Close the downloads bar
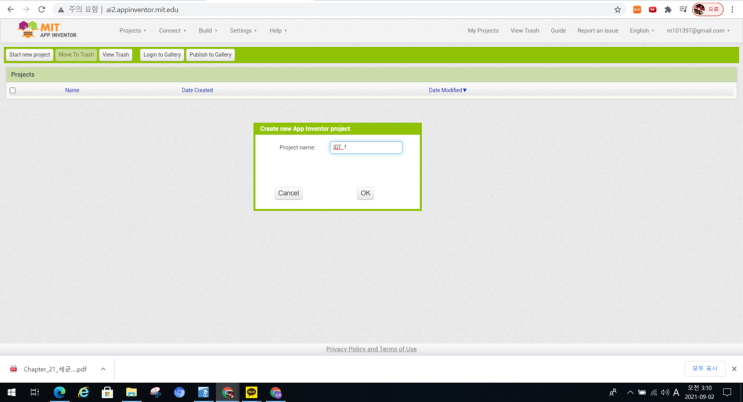743x402 pixels. 734,368
